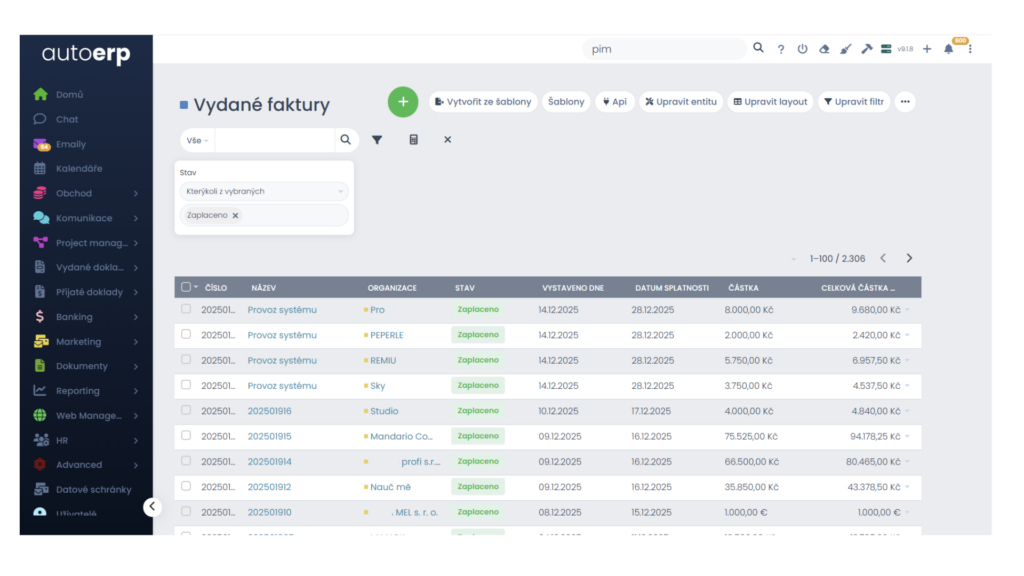The width and height of the screenshot is (1024, 576).
Task: Expand the Vše search scope dropdown
Action: pyautogui.click(x=197, y=140)
